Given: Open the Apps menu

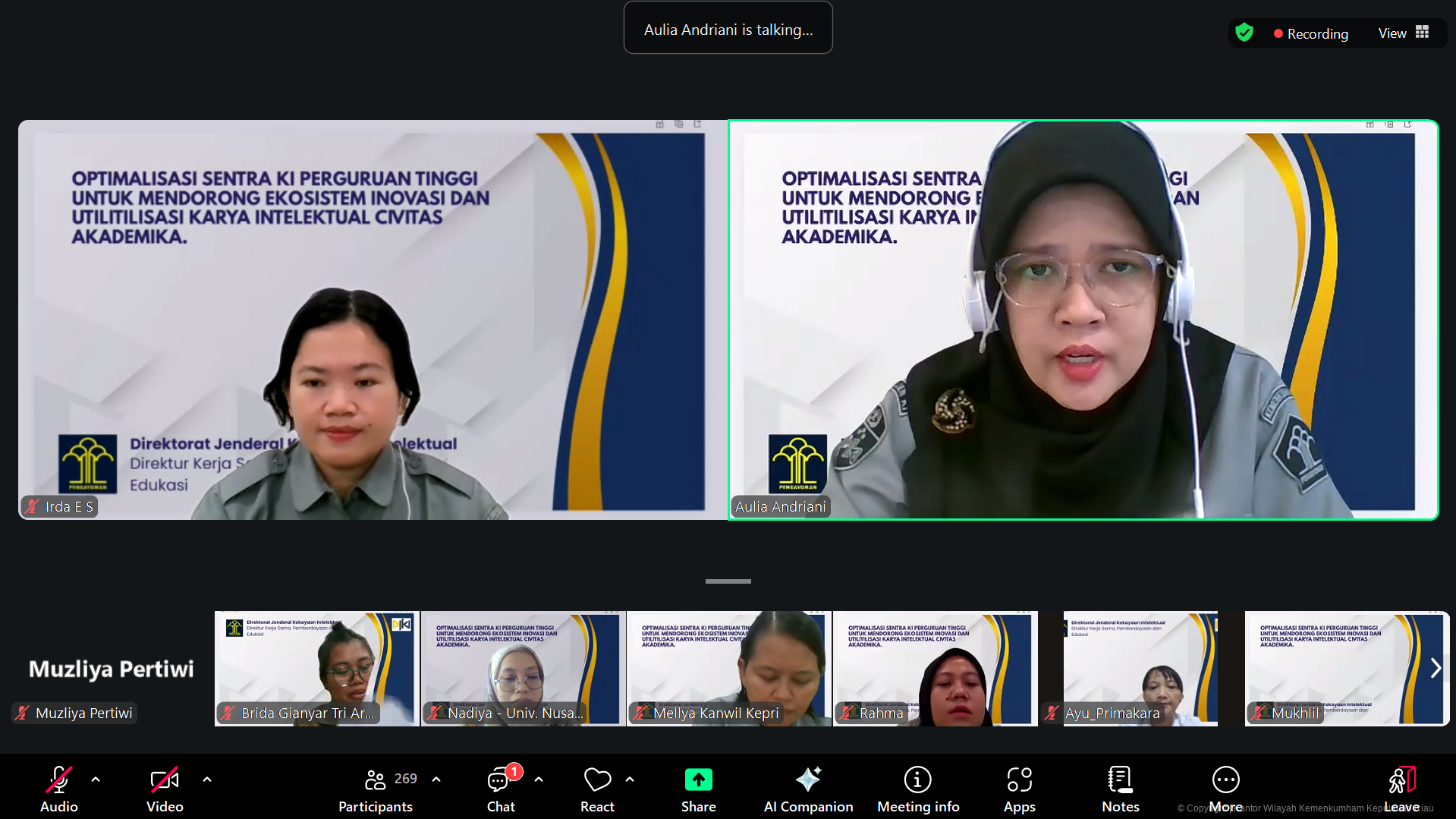Looking at the screenshot, I should pyautogui.click(x=1019, y=789).
